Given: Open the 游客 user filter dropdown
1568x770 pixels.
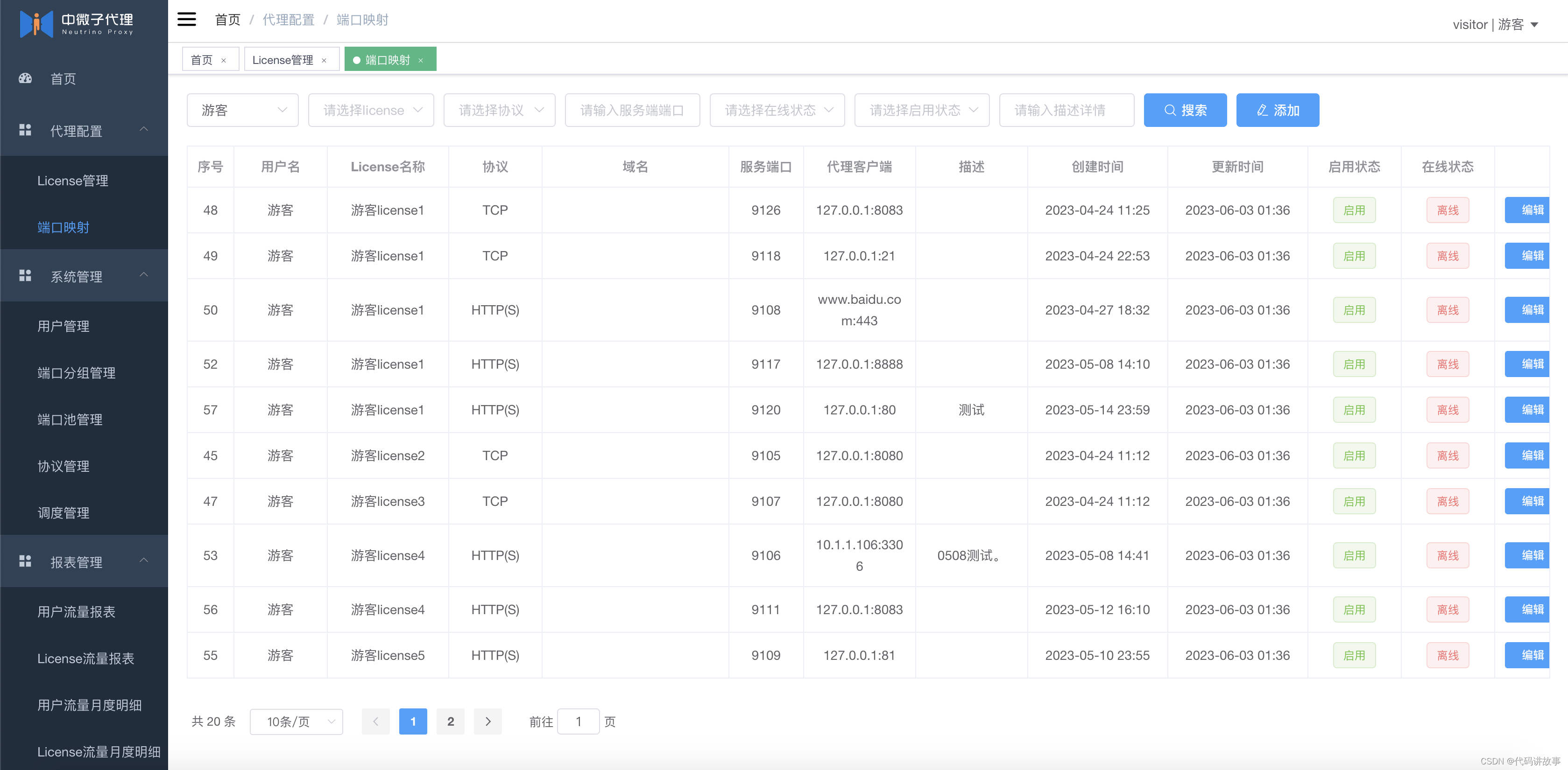Looking at the screenshot, I should point(242,110).
